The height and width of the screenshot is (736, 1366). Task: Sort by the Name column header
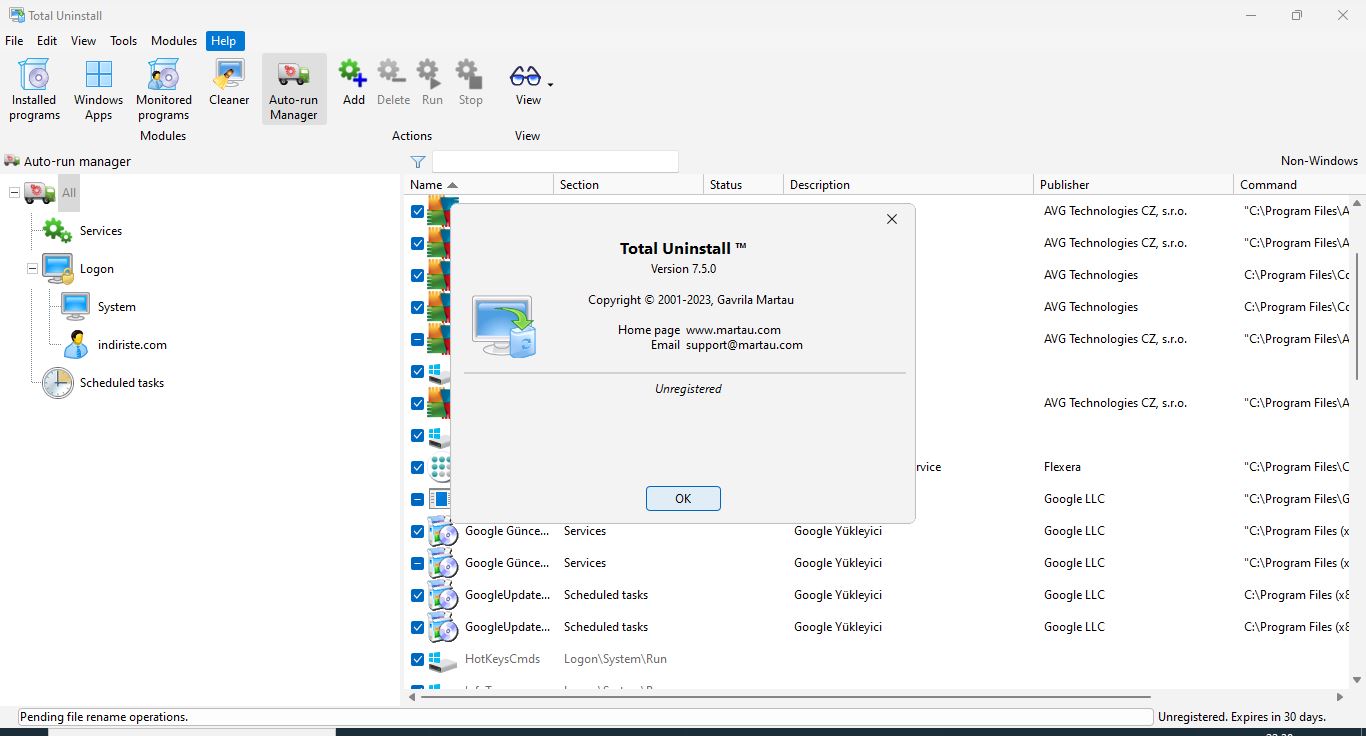tap(478, 185)
